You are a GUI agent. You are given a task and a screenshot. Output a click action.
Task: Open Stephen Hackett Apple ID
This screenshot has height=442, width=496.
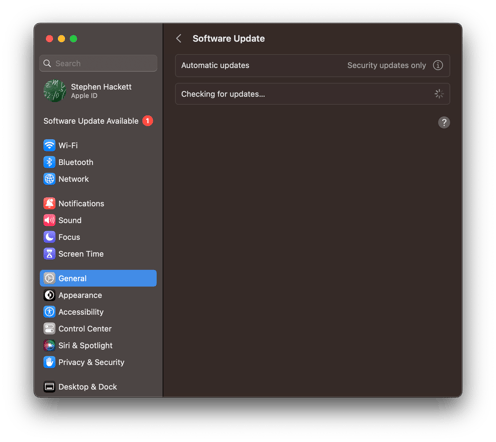click(x=98, y=91)
